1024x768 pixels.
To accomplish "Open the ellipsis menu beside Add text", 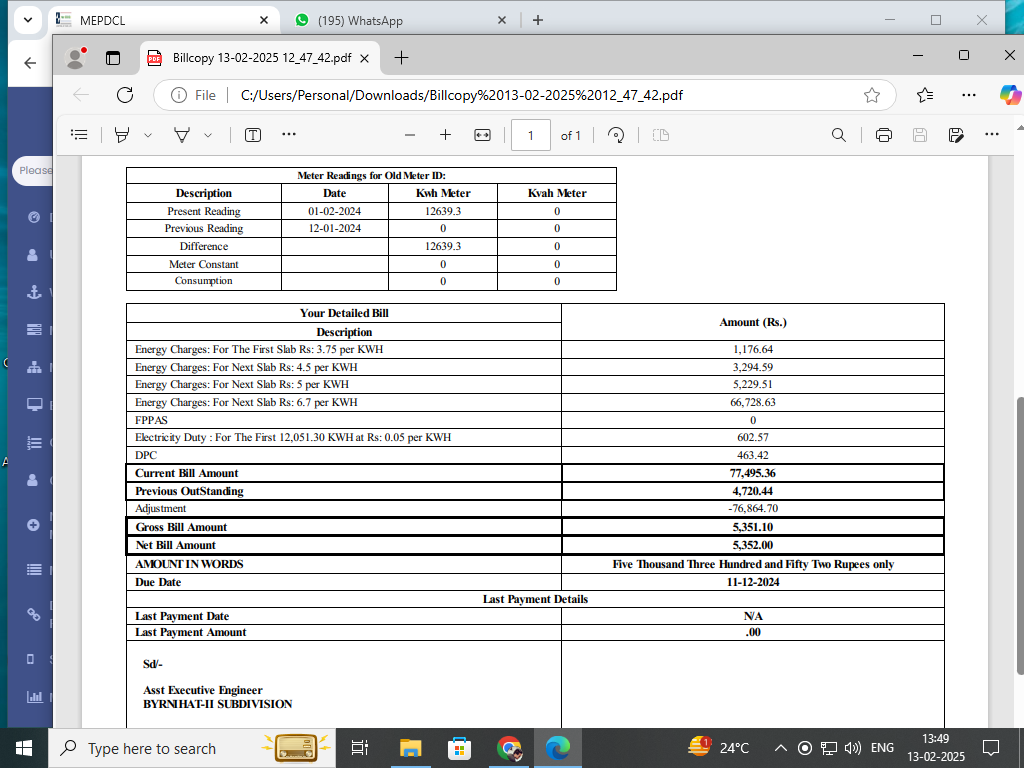I will (289, 135).
